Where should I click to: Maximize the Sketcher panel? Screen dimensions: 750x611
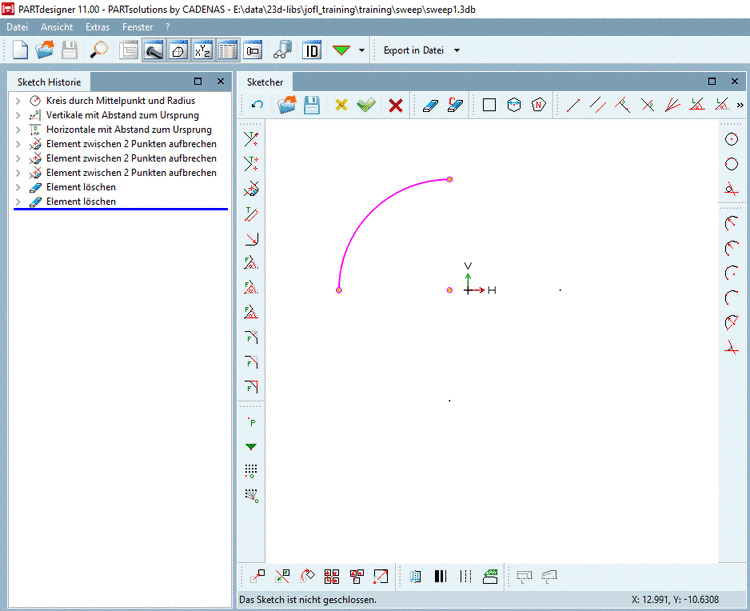(x=712, y=81)
